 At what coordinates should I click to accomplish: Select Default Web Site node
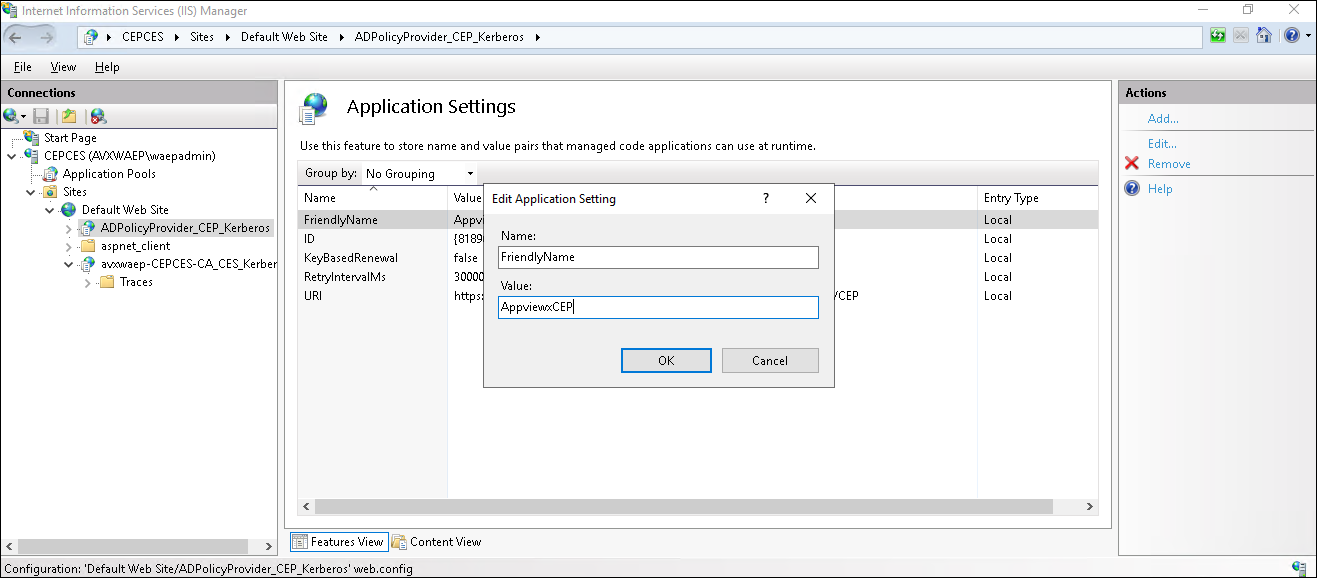(125, 210)
